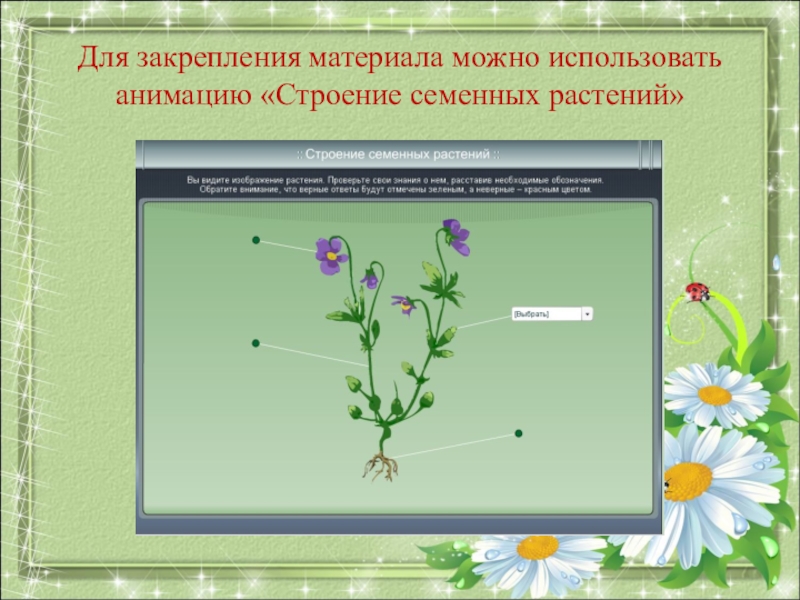Click the green marker dot pointing to the stem
Image resolution: width=800 pixels, height=600 pixels.
click(x=256, y=343)
